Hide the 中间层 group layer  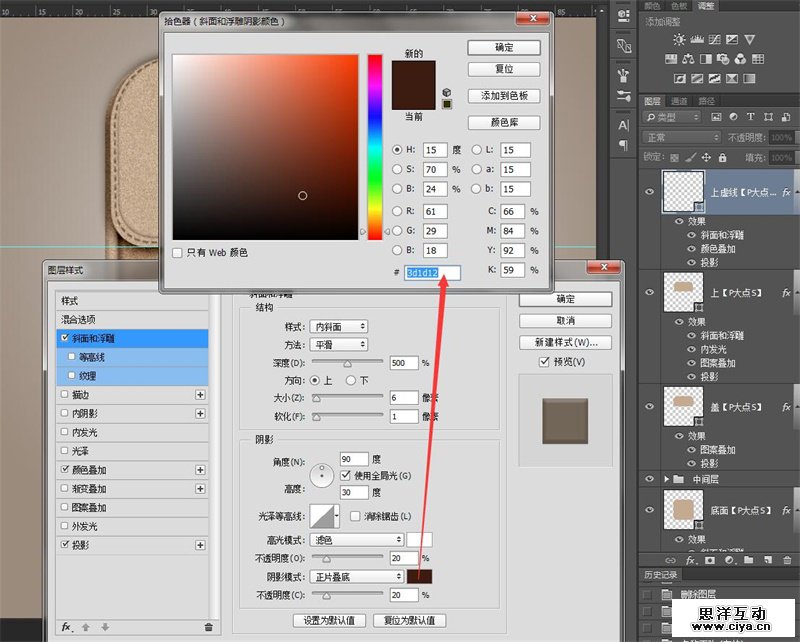coord(650,480)
